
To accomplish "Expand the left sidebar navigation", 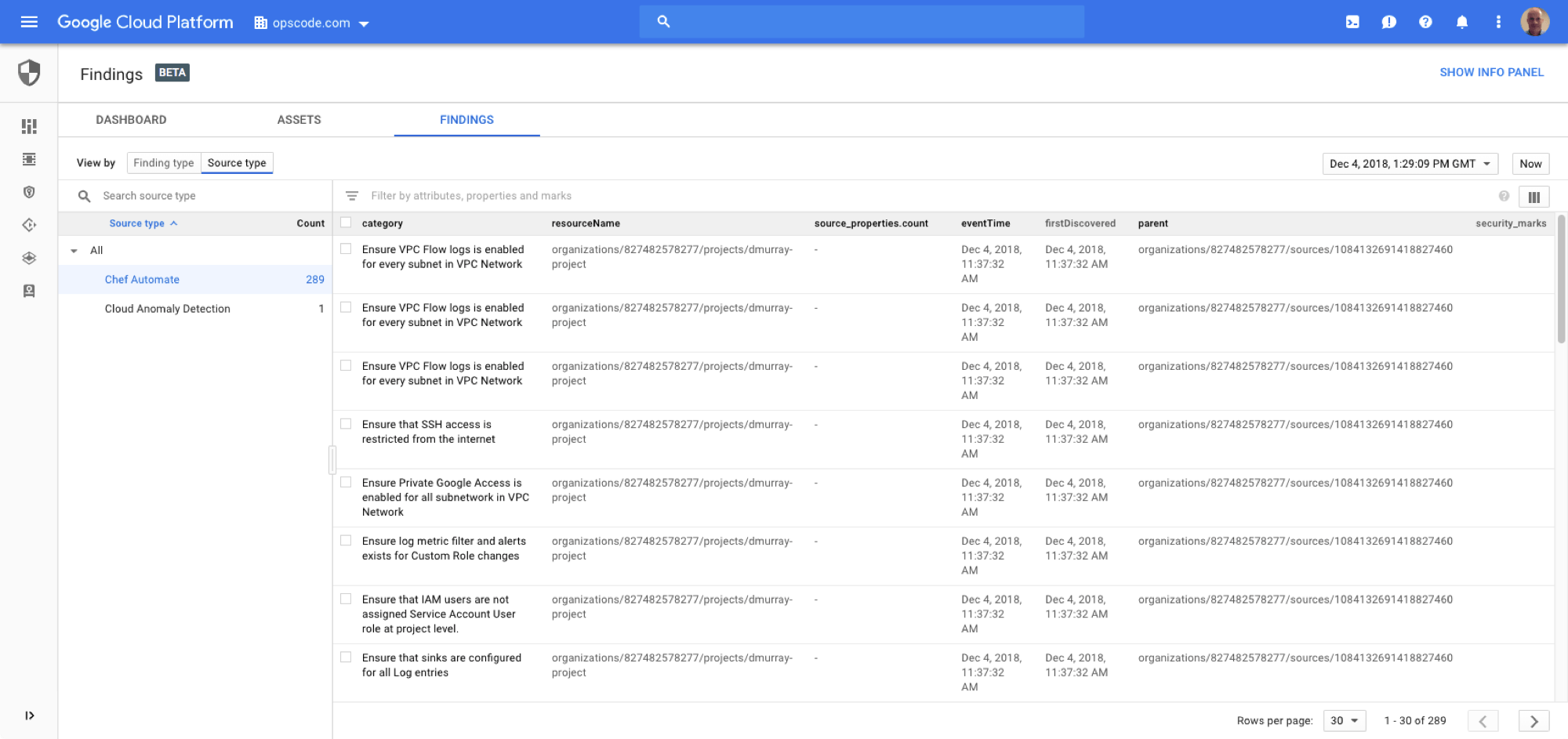I will (x=29, y=715).
